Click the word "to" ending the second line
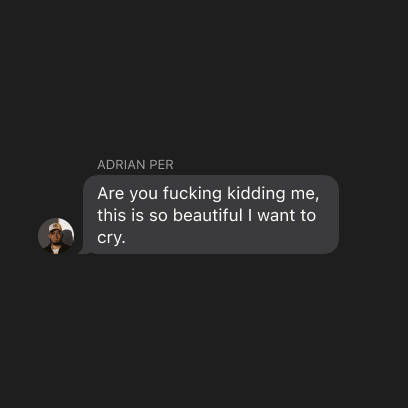The width and height of the screenshot is (408, 408). coord(308,215)
